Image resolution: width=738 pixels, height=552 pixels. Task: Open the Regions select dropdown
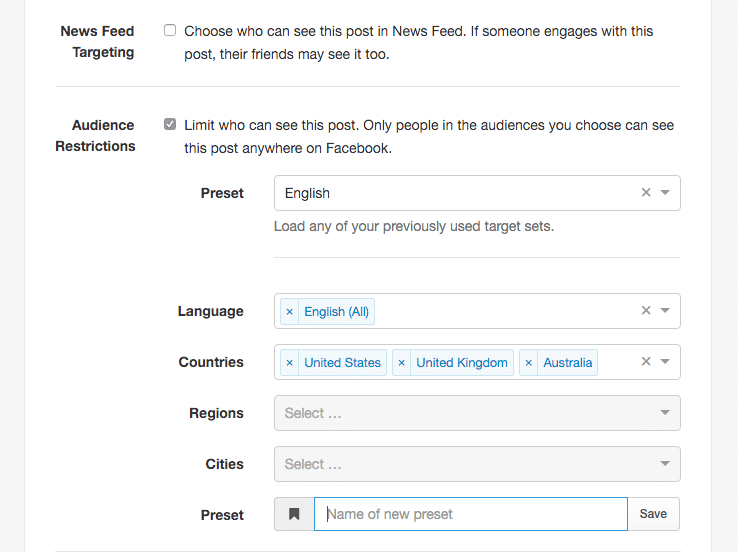(477, 413)
